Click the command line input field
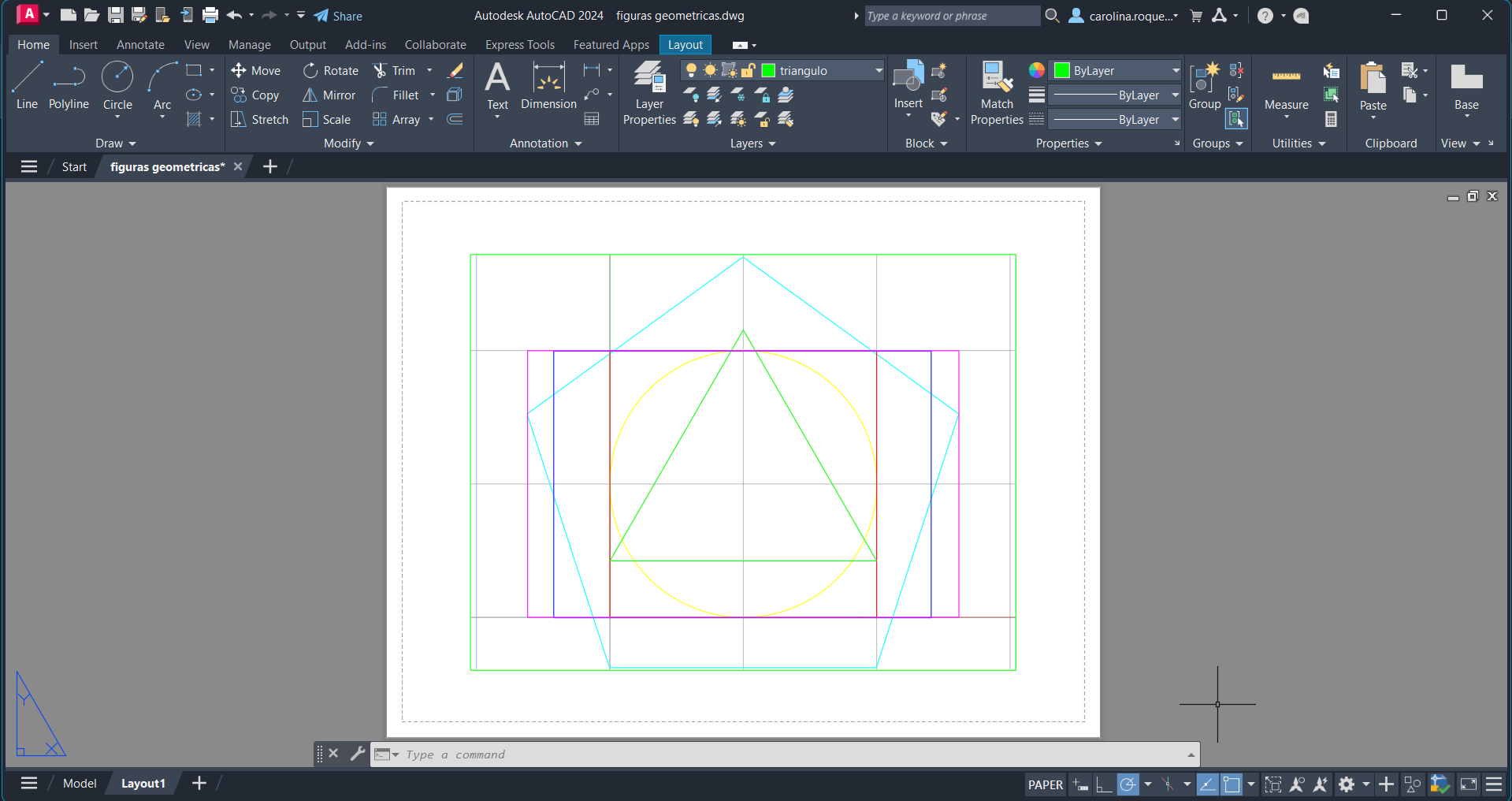 pyautogui.click(x=788, y=754)
